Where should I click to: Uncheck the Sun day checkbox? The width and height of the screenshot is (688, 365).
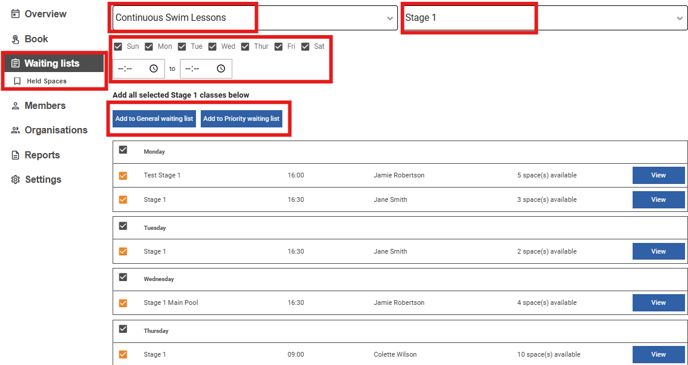(x=118, y=47)
